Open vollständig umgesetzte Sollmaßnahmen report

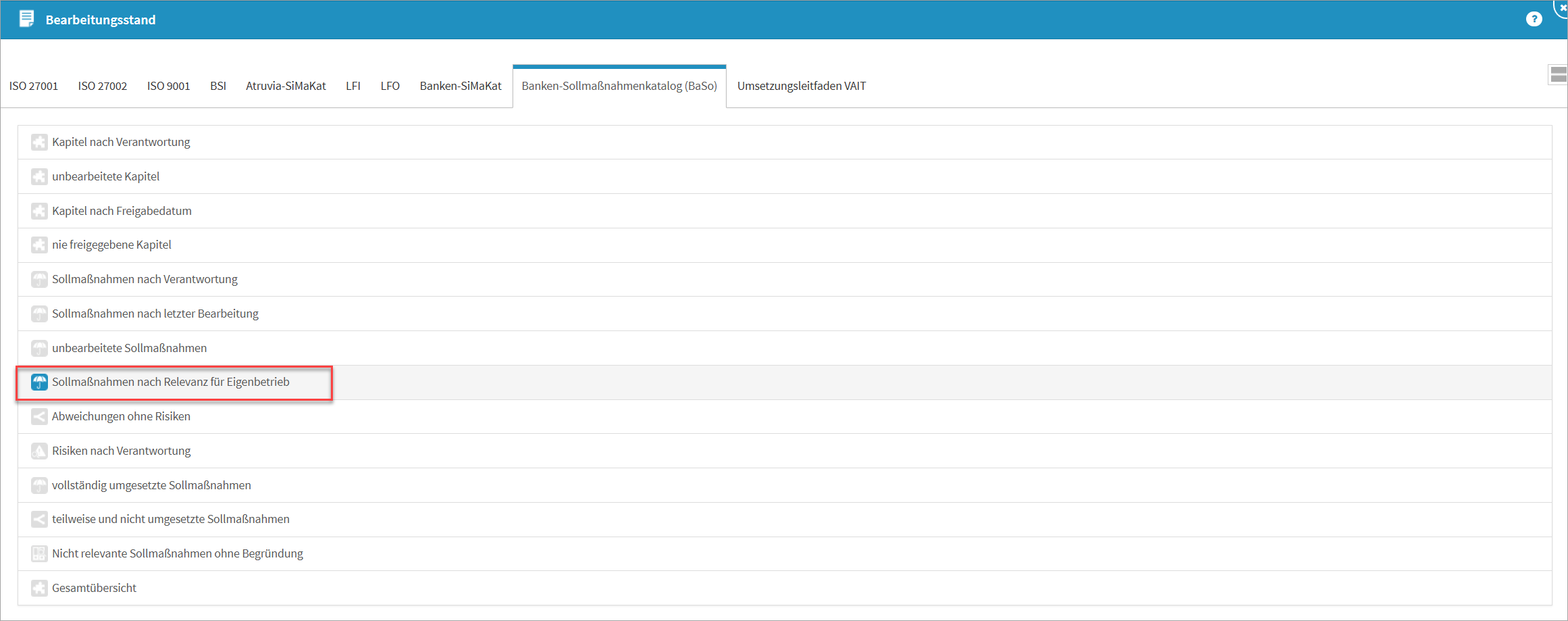(151, 486)
